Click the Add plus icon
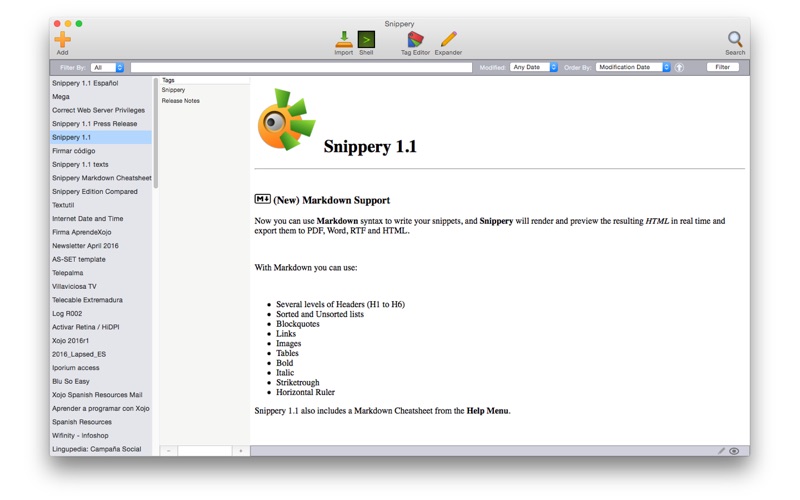The height and width of the screenshot is (500, 800). point(62,39)
